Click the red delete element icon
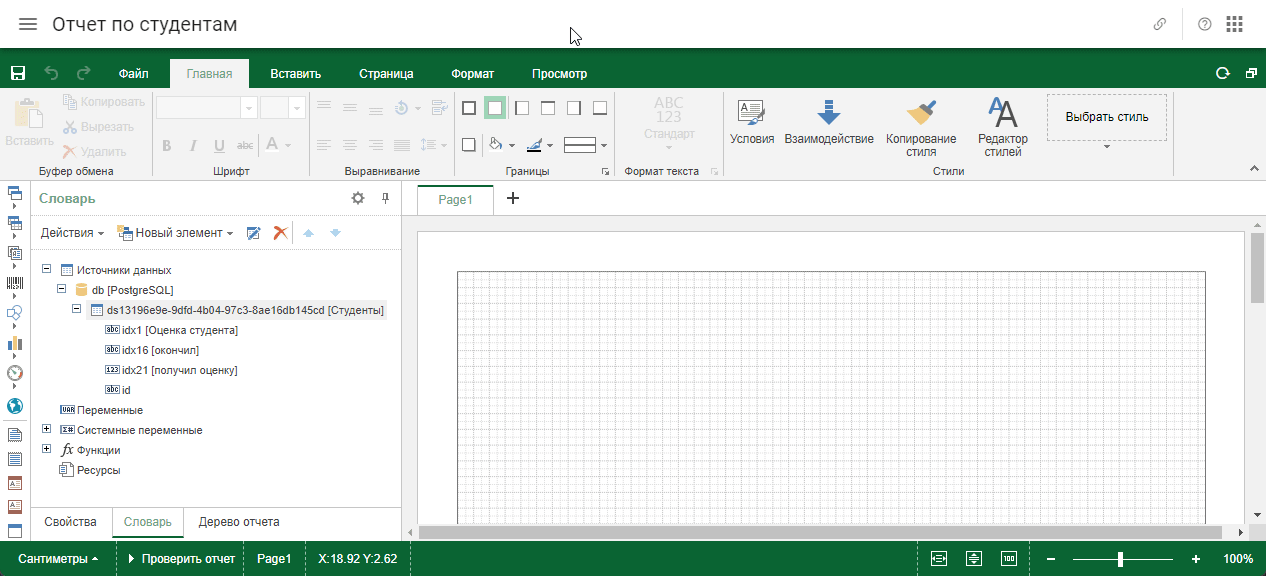 [280, 232]
